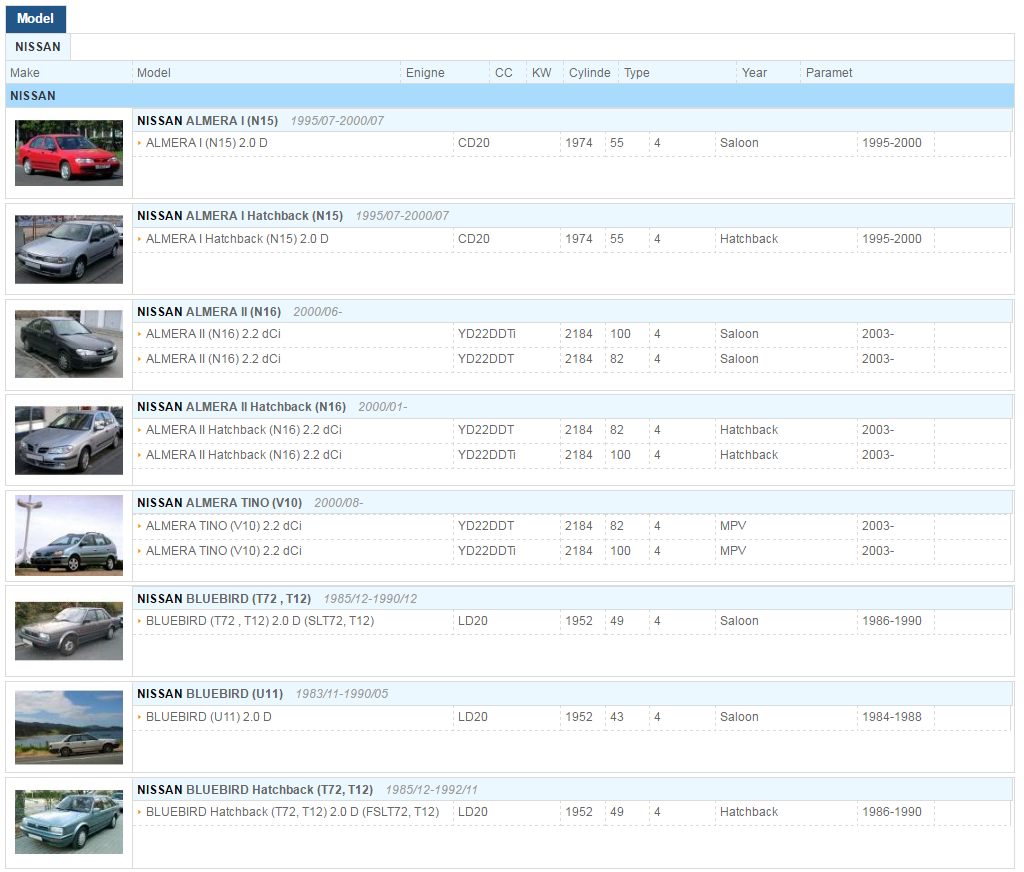
Task: Click YD22DDTi engine in ALMERA II (N16) saloon row
Action: click(x=487, y=334)
